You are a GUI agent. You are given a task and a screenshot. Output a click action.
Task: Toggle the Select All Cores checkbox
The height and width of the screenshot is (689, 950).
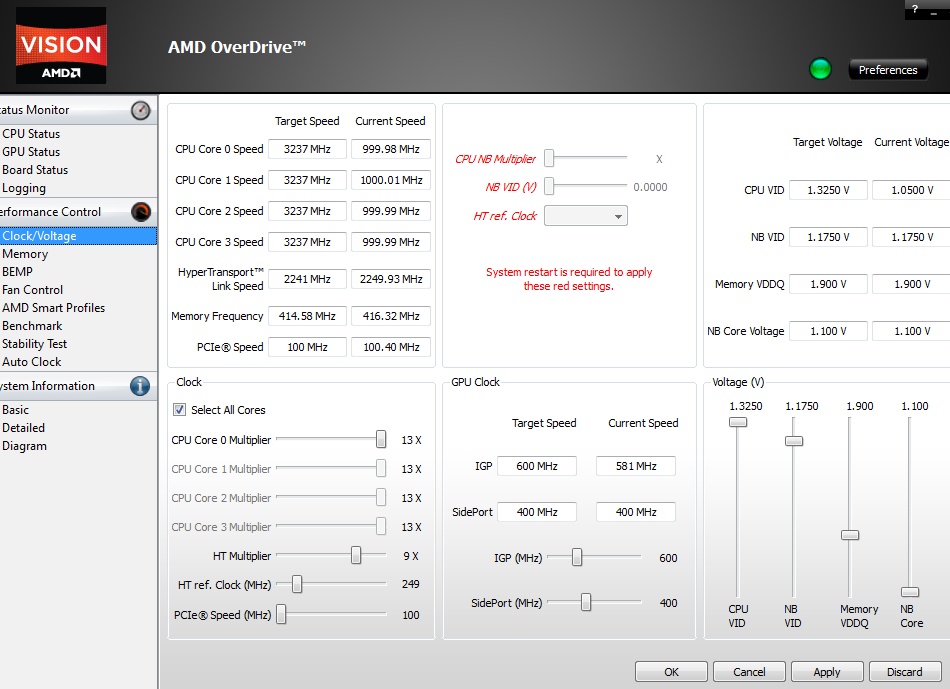[x=179, y=410]
